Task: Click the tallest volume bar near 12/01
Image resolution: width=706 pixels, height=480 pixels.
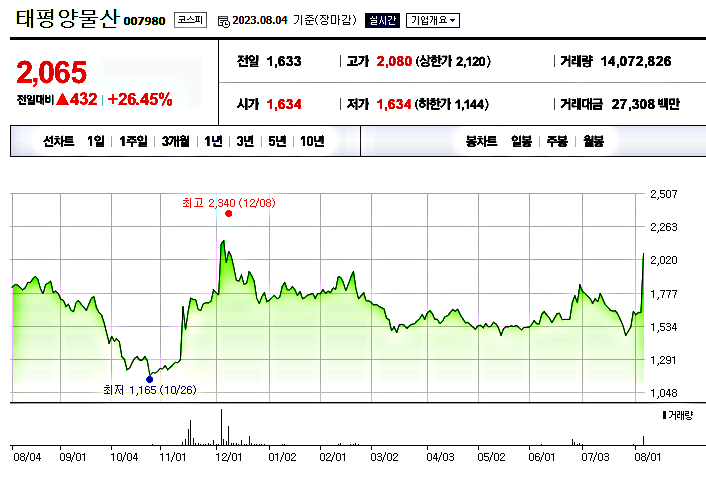Action: [x=222, y=427]
